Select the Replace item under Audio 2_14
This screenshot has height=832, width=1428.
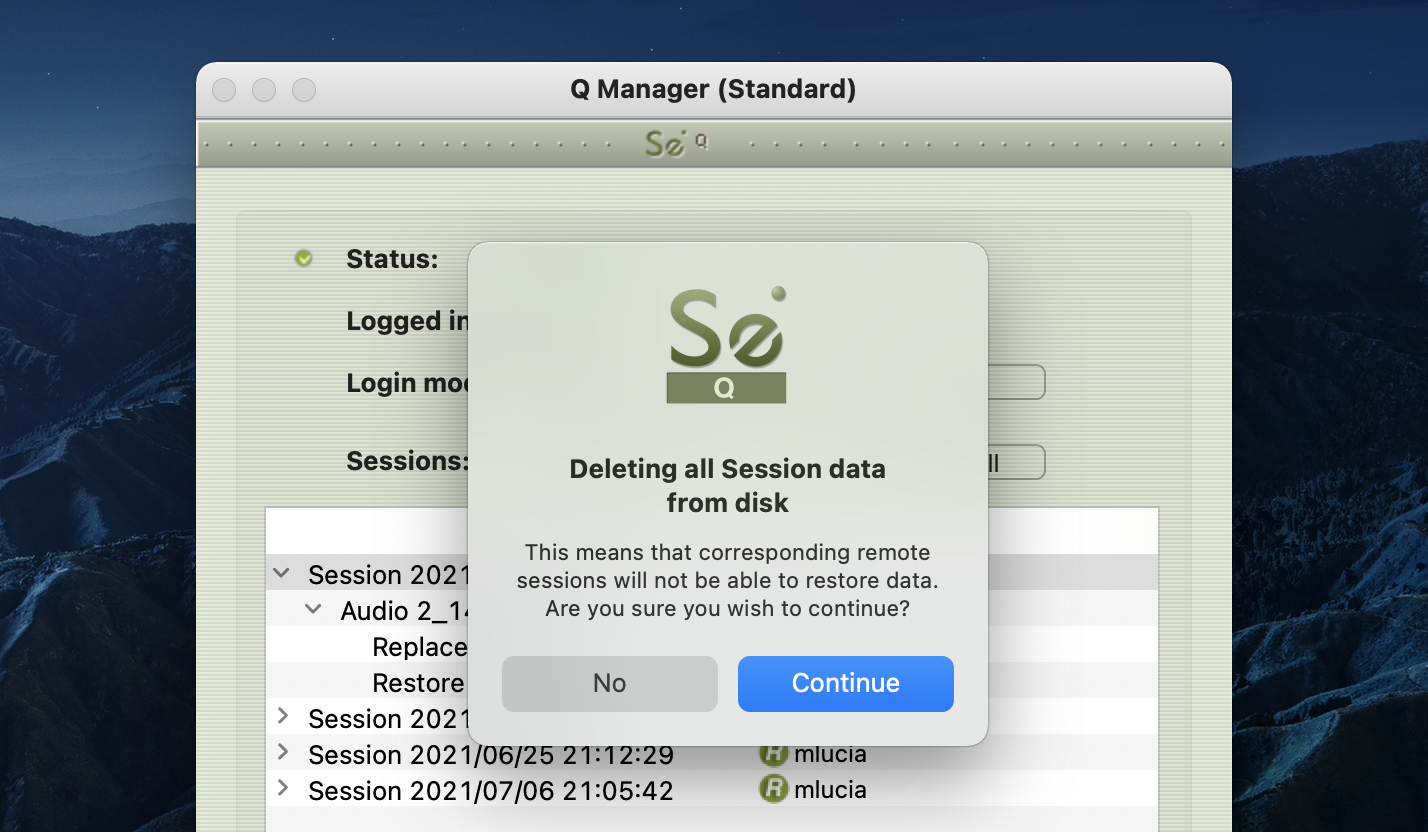point(419,647)
